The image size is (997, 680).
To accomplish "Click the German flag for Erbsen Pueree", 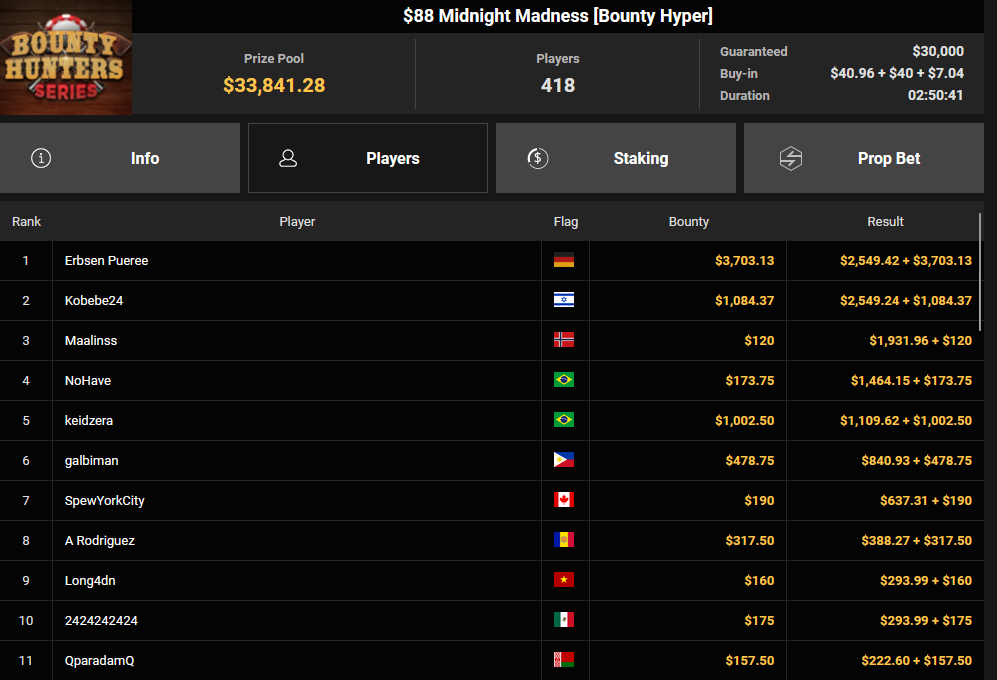I will 564,261.
